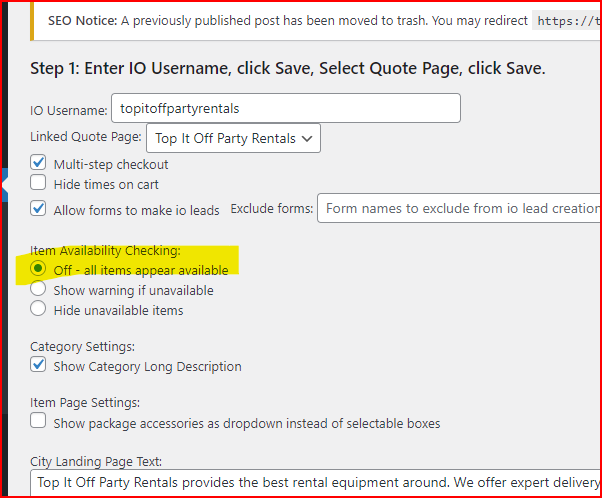Select Off - all items appear available

(x=38, y=270)
